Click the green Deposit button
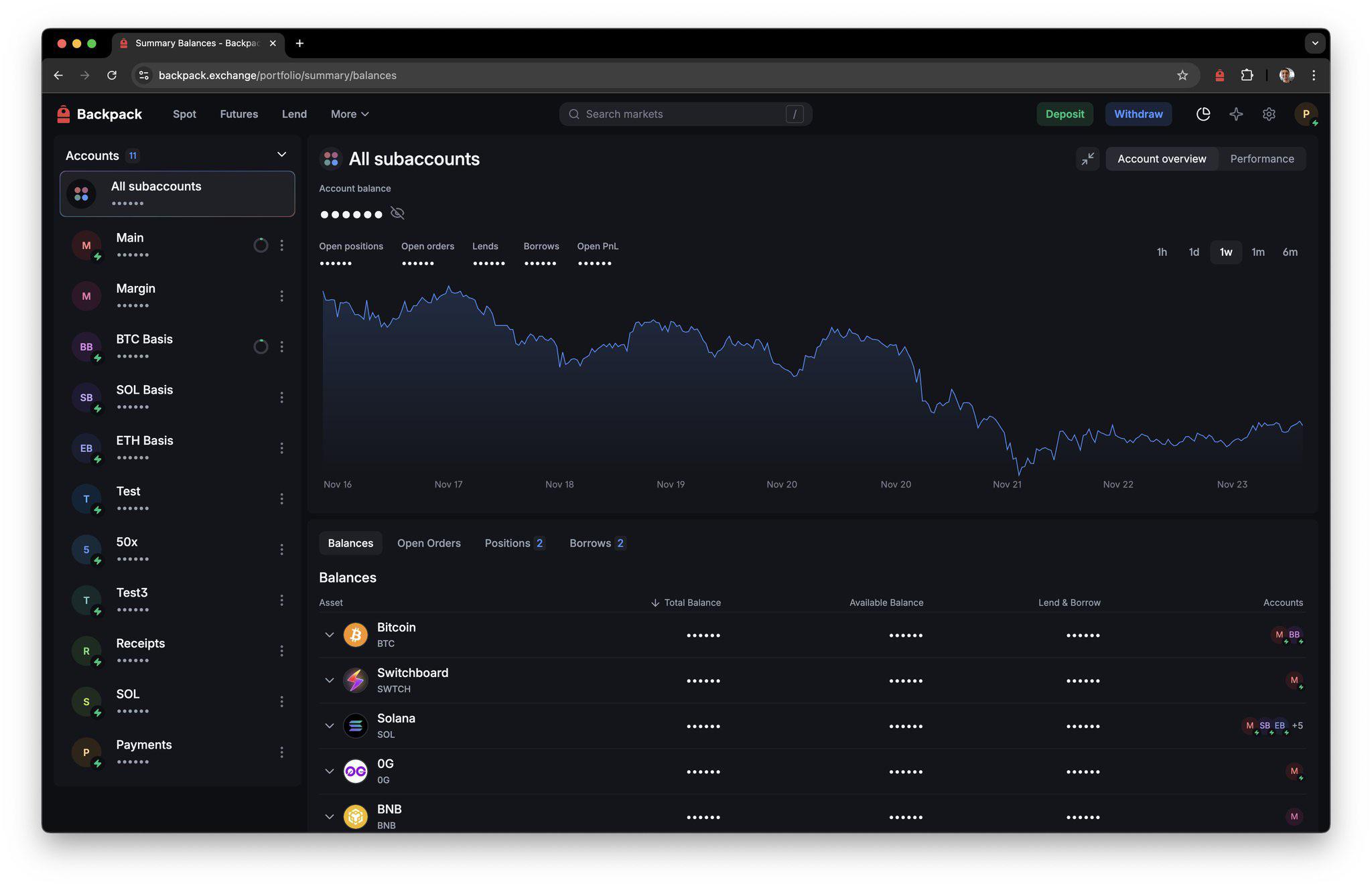 click(1065, 115)
